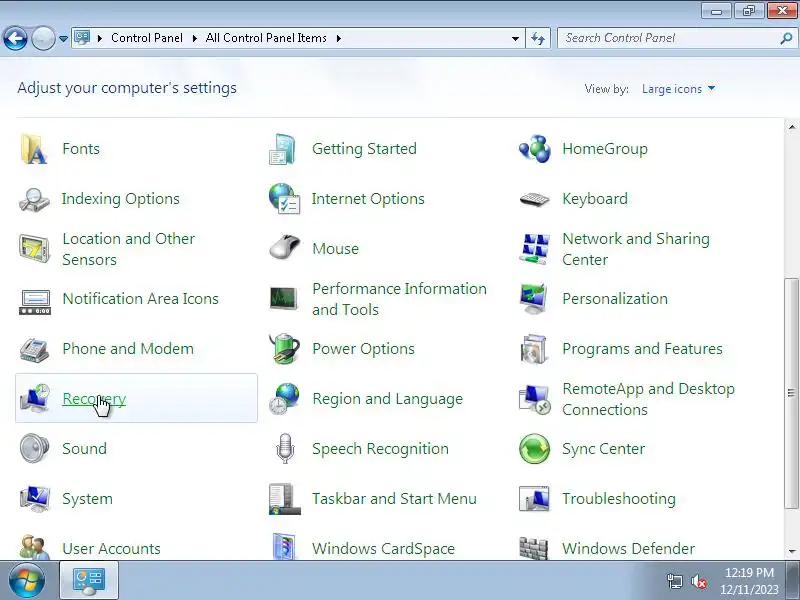The image size is (800, 600).
Task: Open the Getting Started link
Action: coord(364,149)
